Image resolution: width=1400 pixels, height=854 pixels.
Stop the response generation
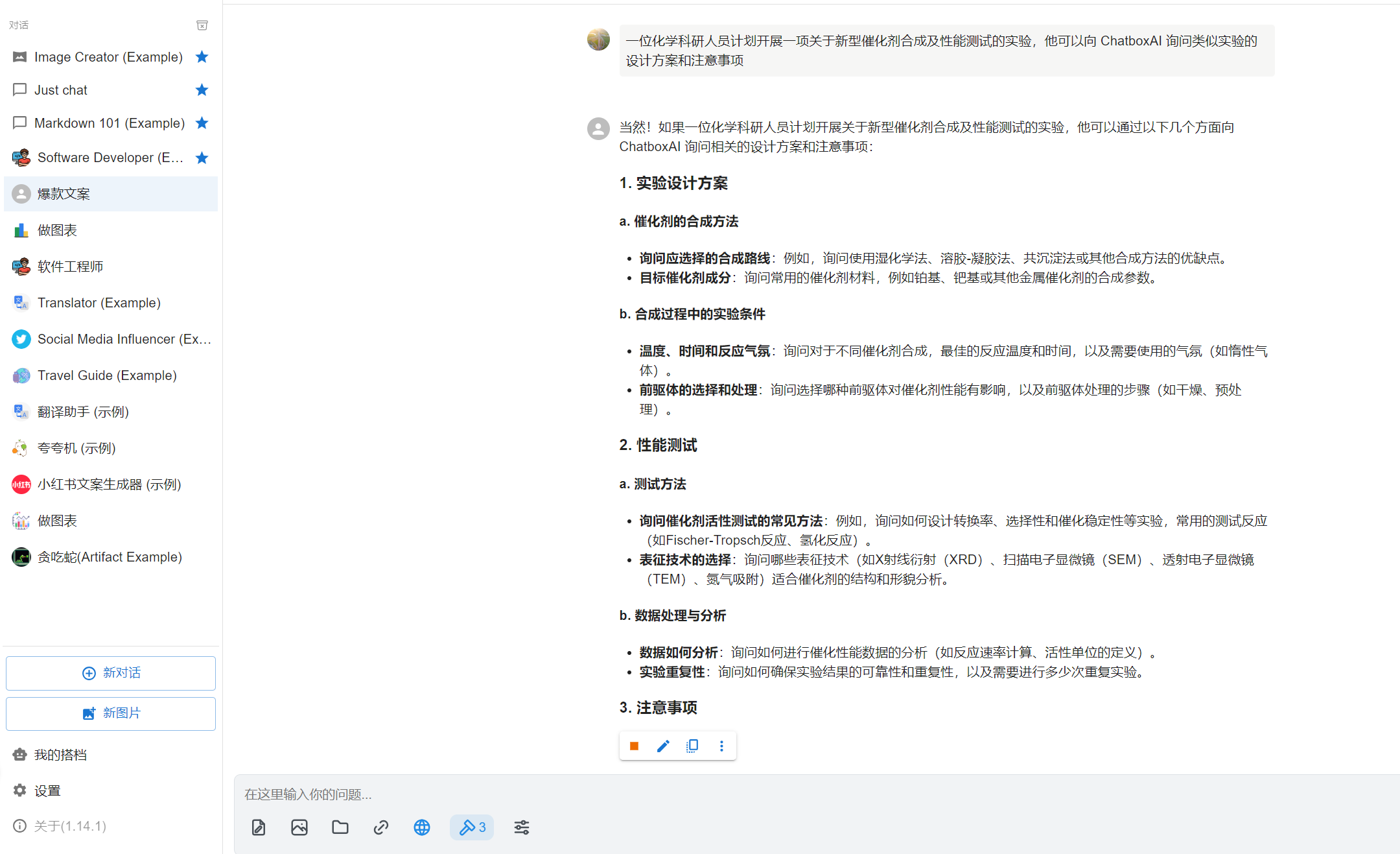634,746
